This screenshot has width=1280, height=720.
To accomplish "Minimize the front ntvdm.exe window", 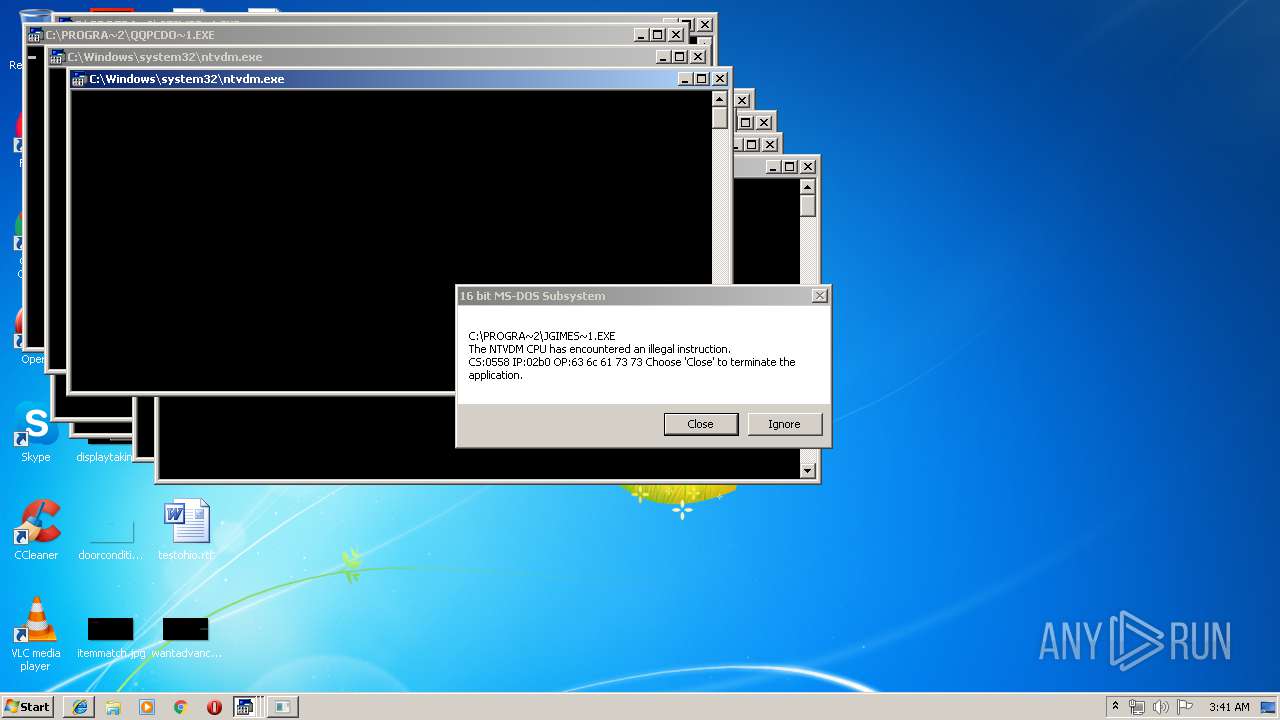I will 685,79.
